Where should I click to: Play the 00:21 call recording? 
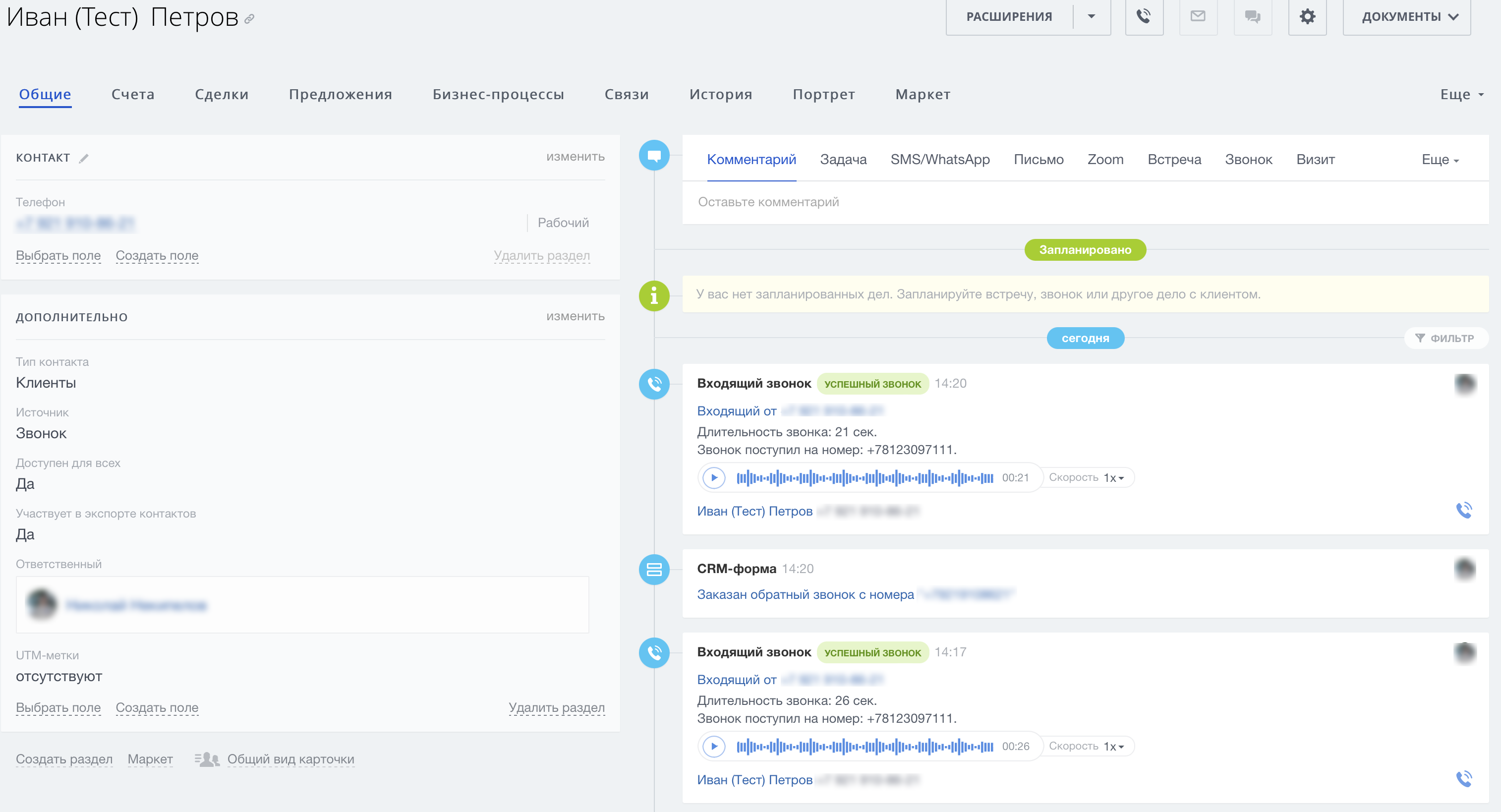[714, 477]
